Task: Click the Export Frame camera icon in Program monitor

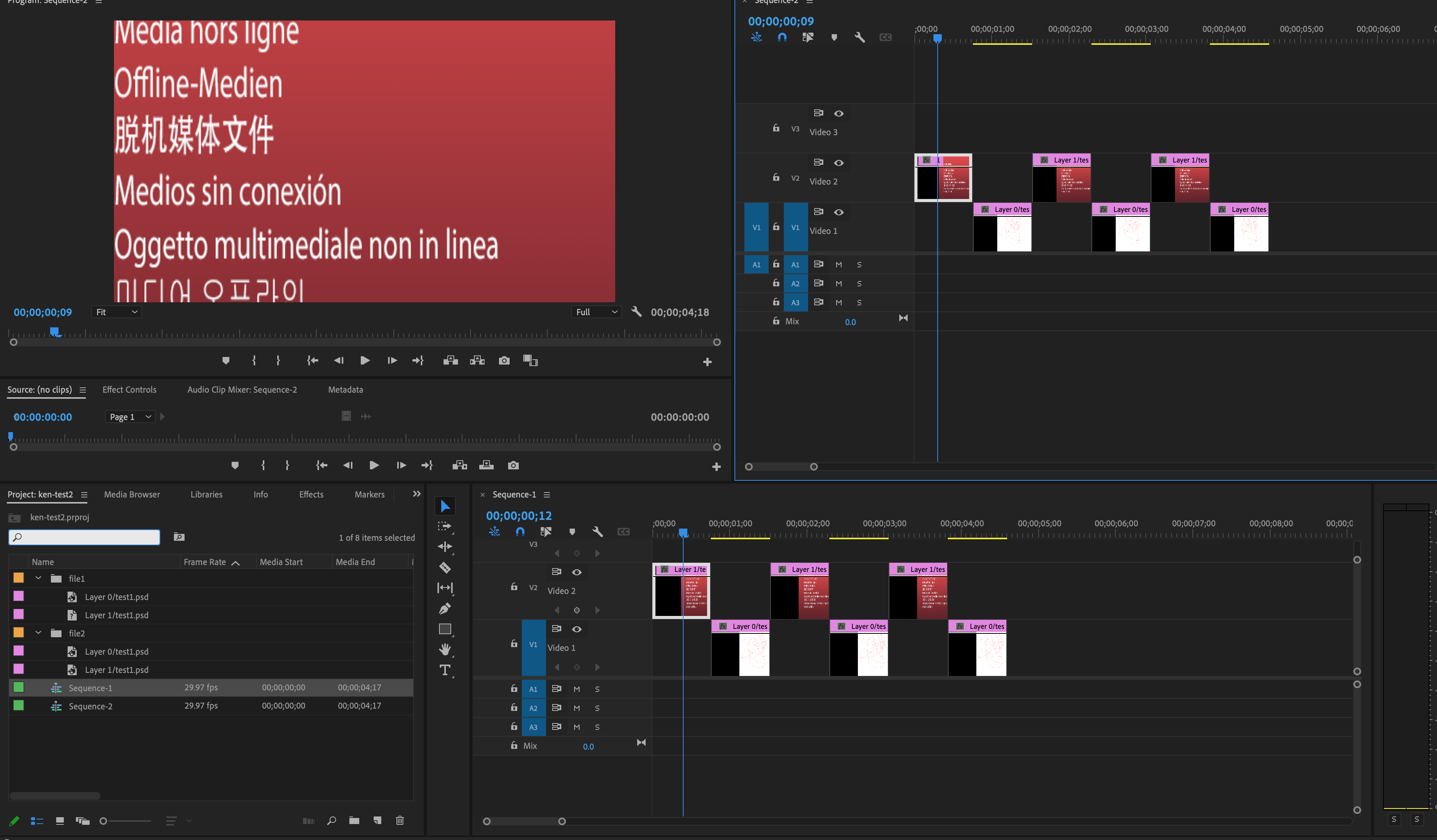Action: (x=504, y=360)
